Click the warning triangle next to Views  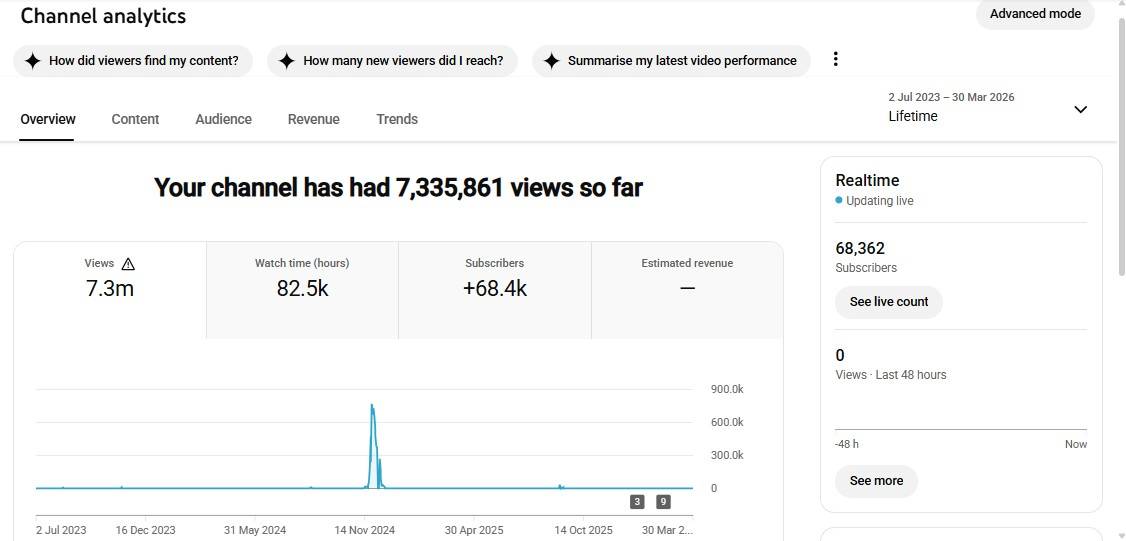click(128, 264)
